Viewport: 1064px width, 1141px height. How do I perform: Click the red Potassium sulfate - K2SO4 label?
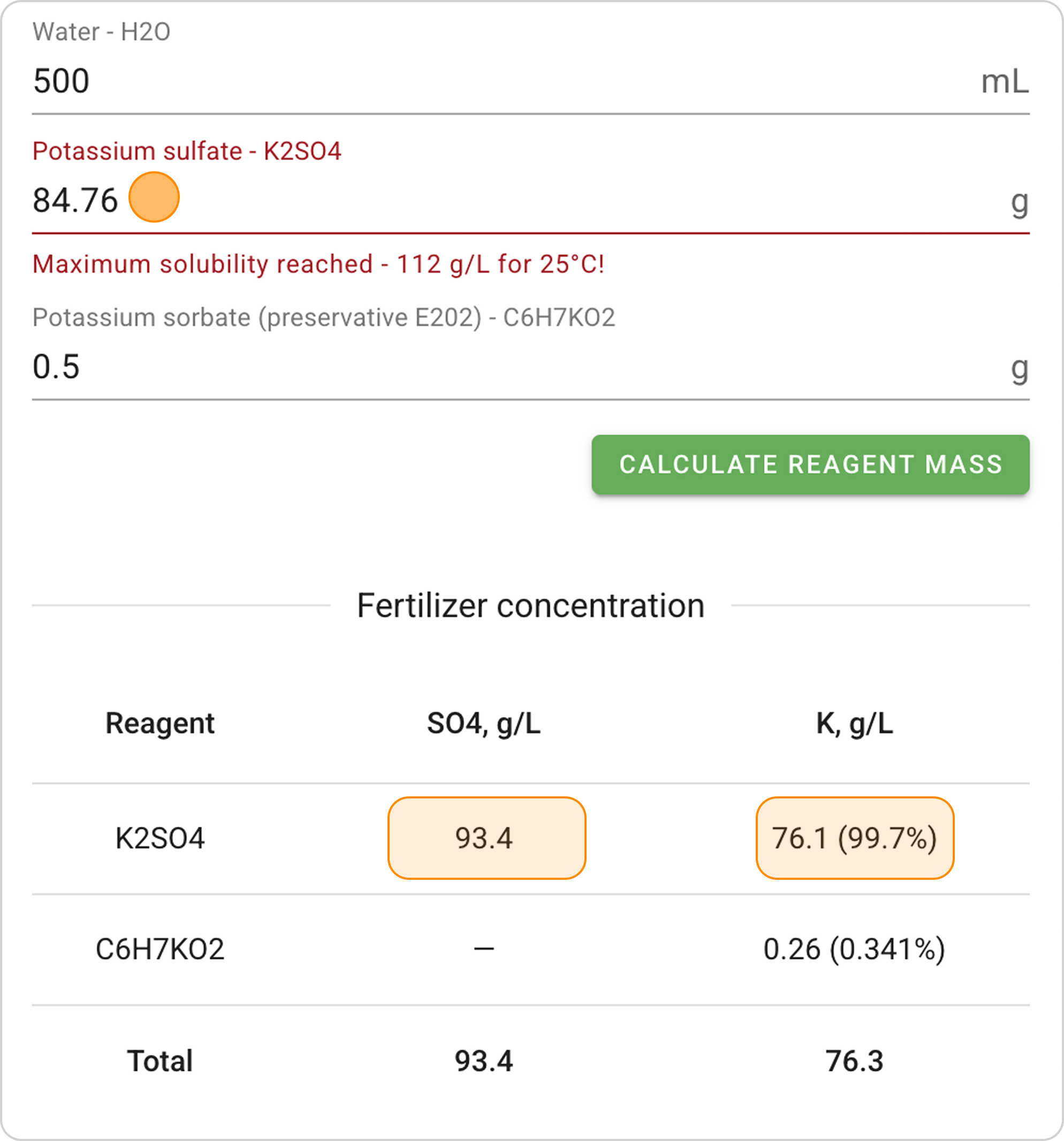point(186,151)
